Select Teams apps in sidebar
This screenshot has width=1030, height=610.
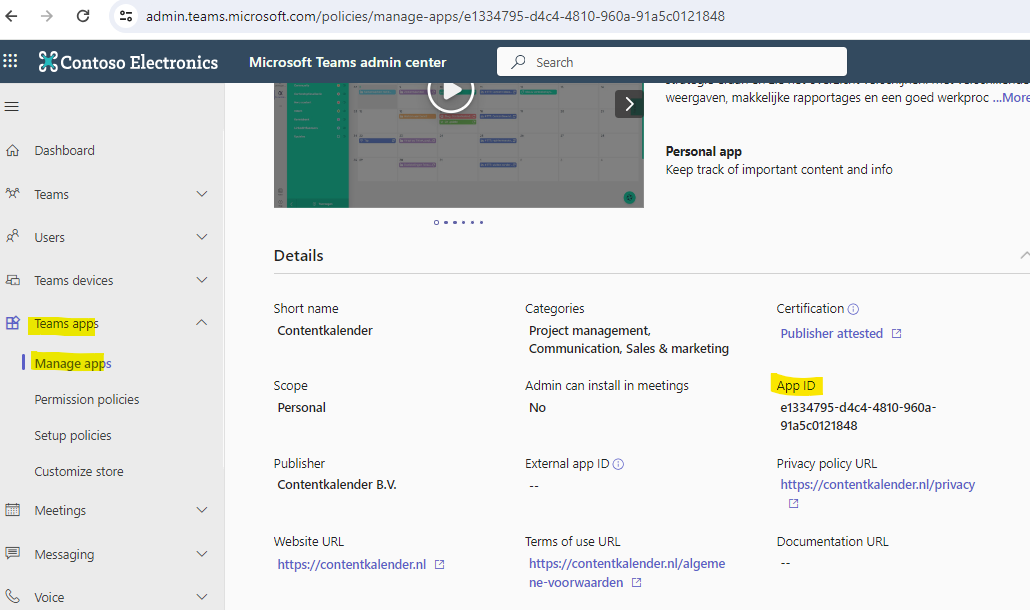[x=66, y=324]
